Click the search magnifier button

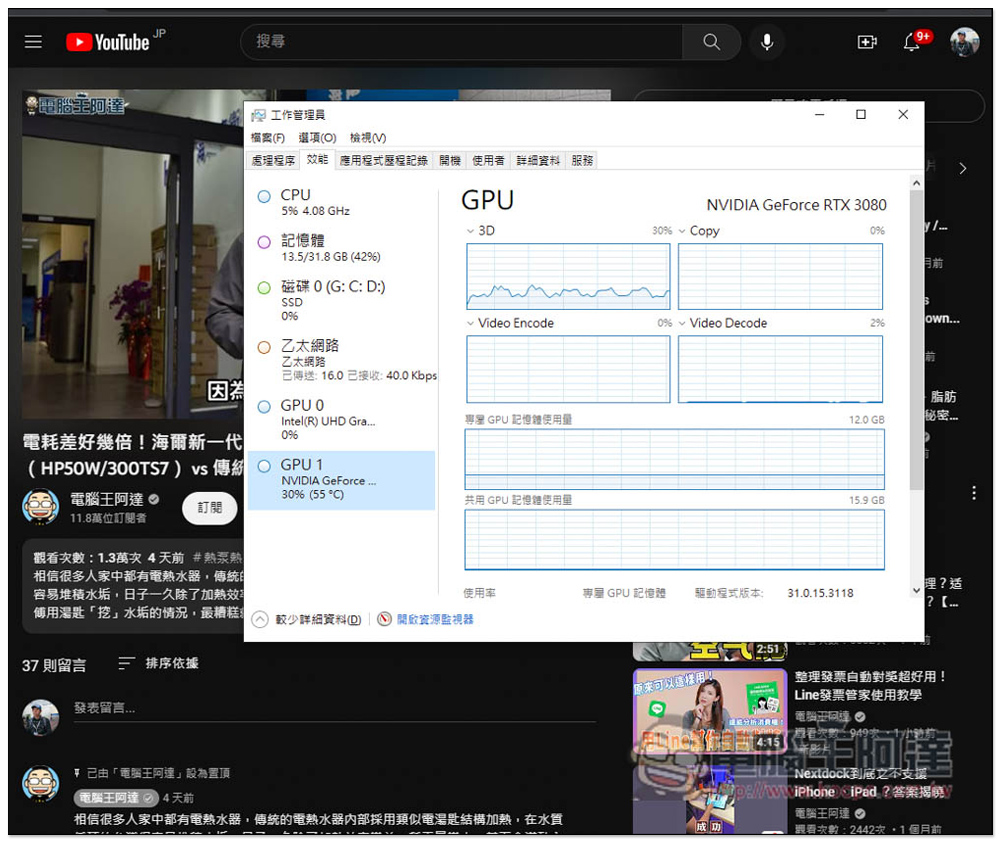click(711, 42)
